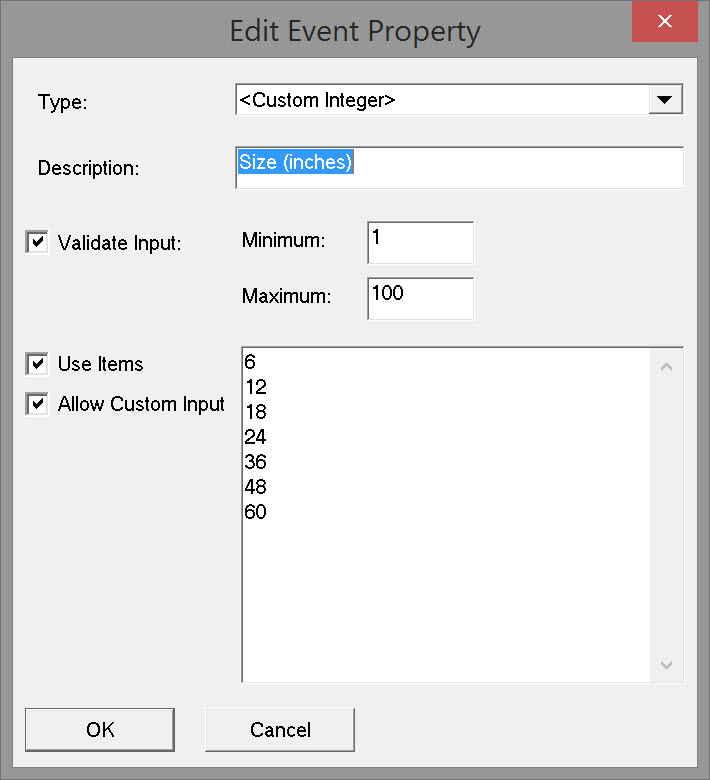Viewport: 710px width, 780px height.
Task: Click the items list scroll up arrow
Action: click(x=667, y=366)
